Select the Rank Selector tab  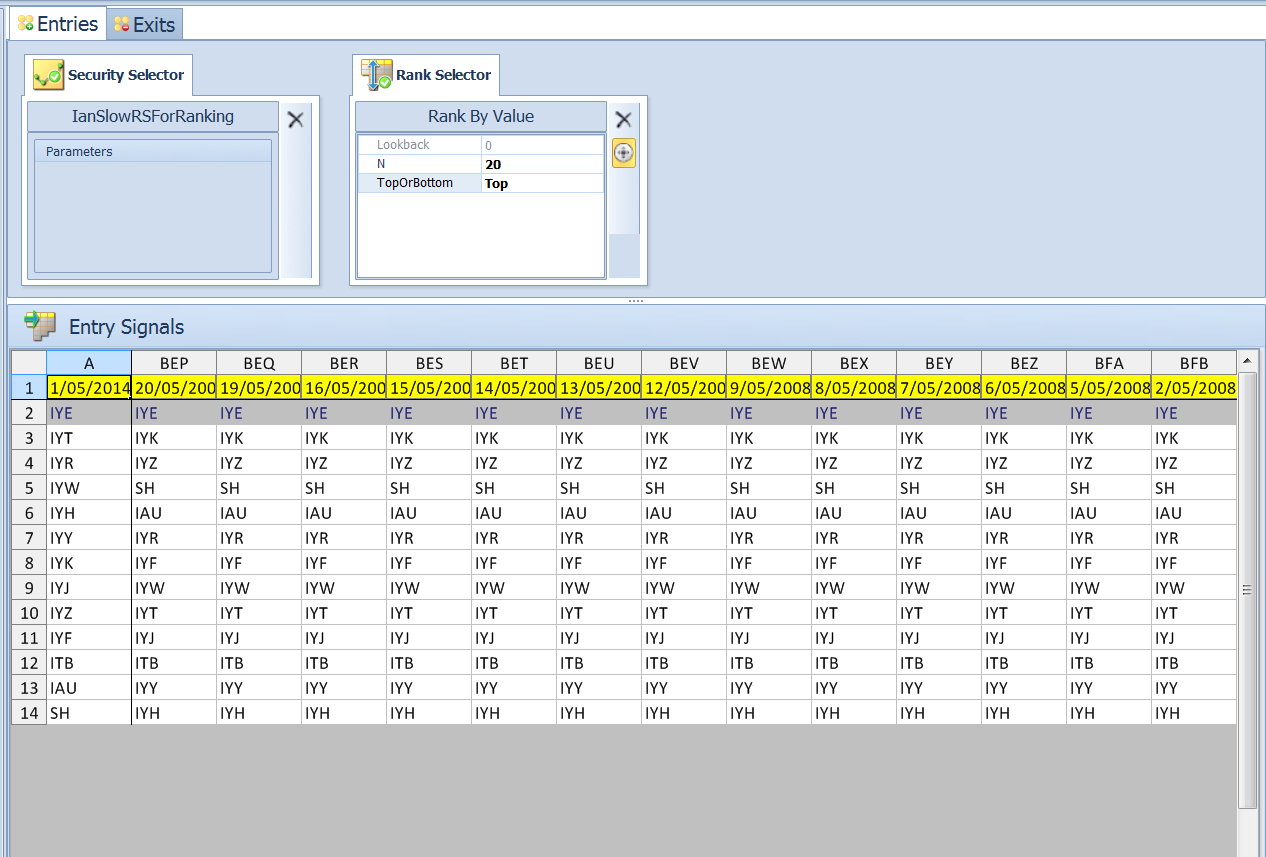426,75
